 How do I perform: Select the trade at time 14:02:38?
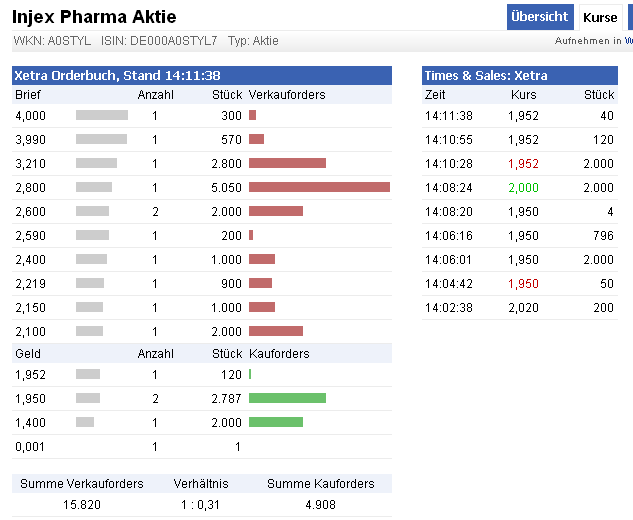pos(449,307)
